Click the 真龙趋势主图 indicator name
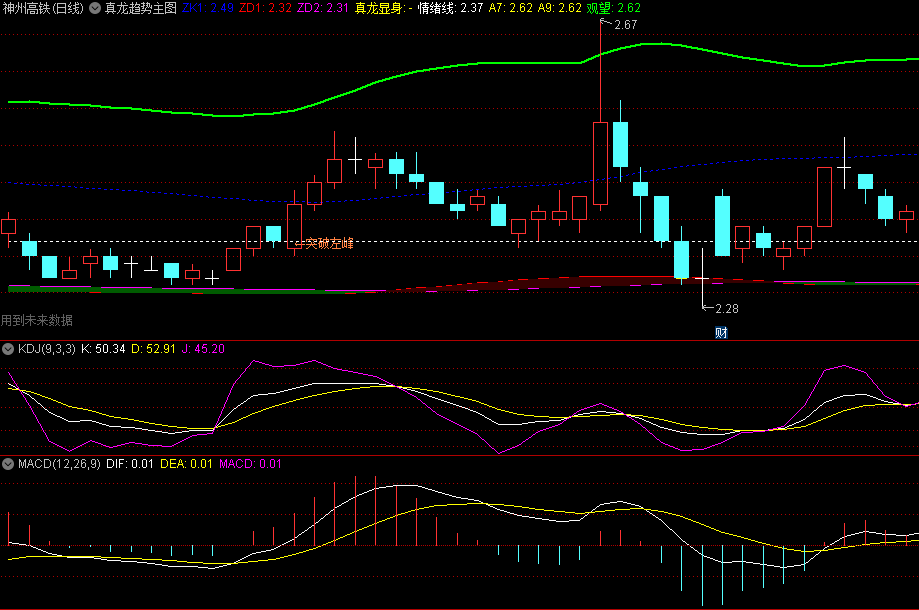The height and width of the screenshot is (610, 919). [x=141, y=8]
